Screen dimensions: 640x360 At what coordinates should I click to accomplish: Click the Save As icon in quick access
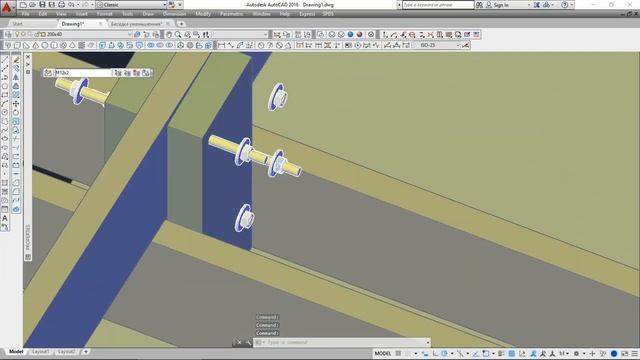point(51,5)
